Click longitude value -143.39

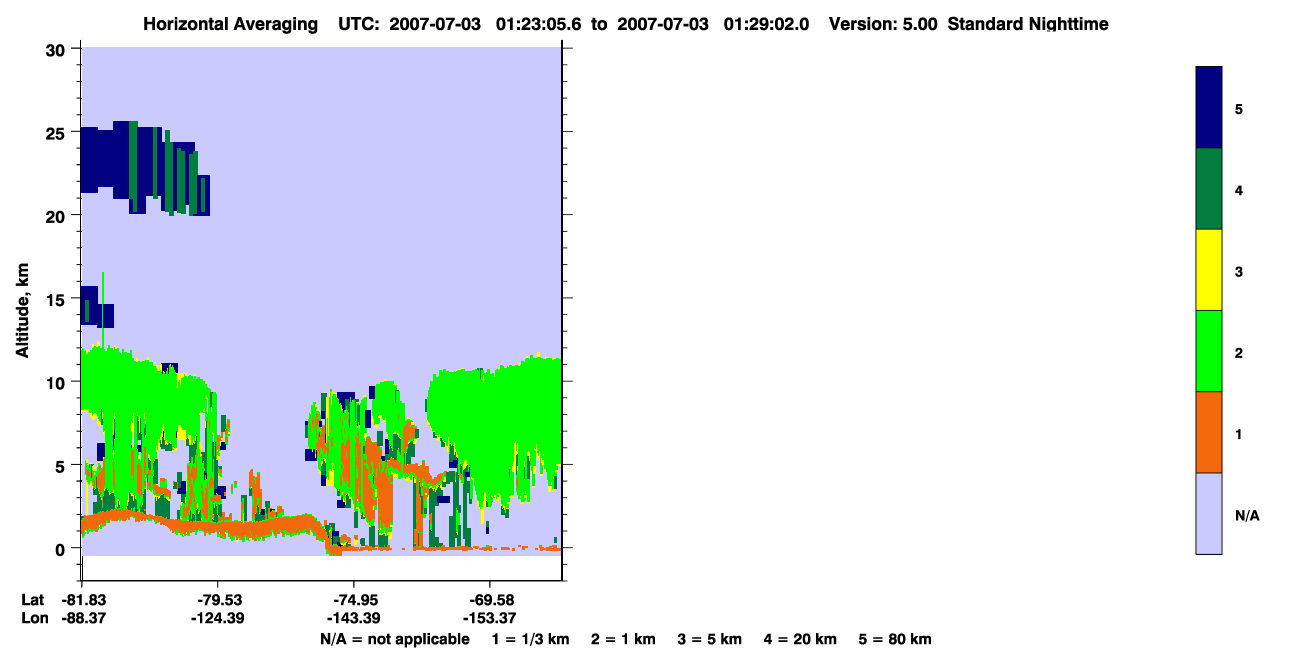pos(353,618)
